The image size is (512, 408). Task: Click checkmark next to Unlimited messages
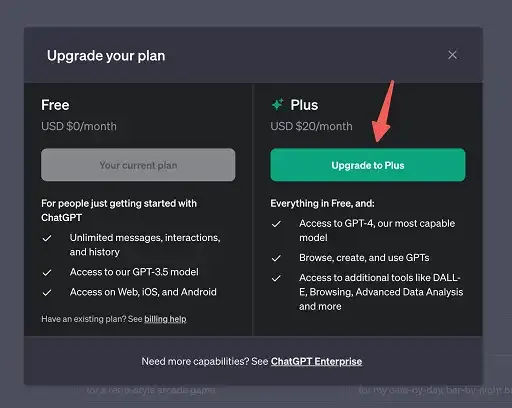pyautogui.click(x=47, y=238)
